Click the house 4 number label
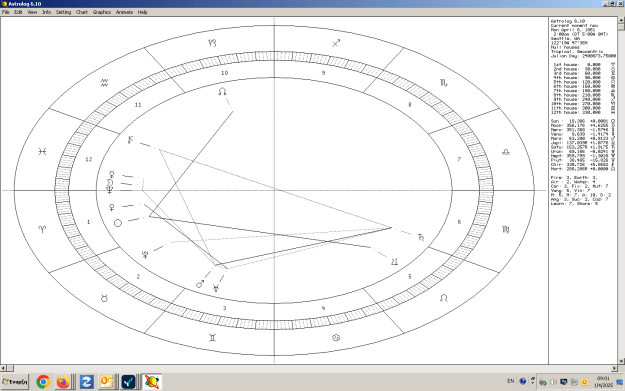The height and width of the screenshot is (391, 625). click(x=323, y=308)
